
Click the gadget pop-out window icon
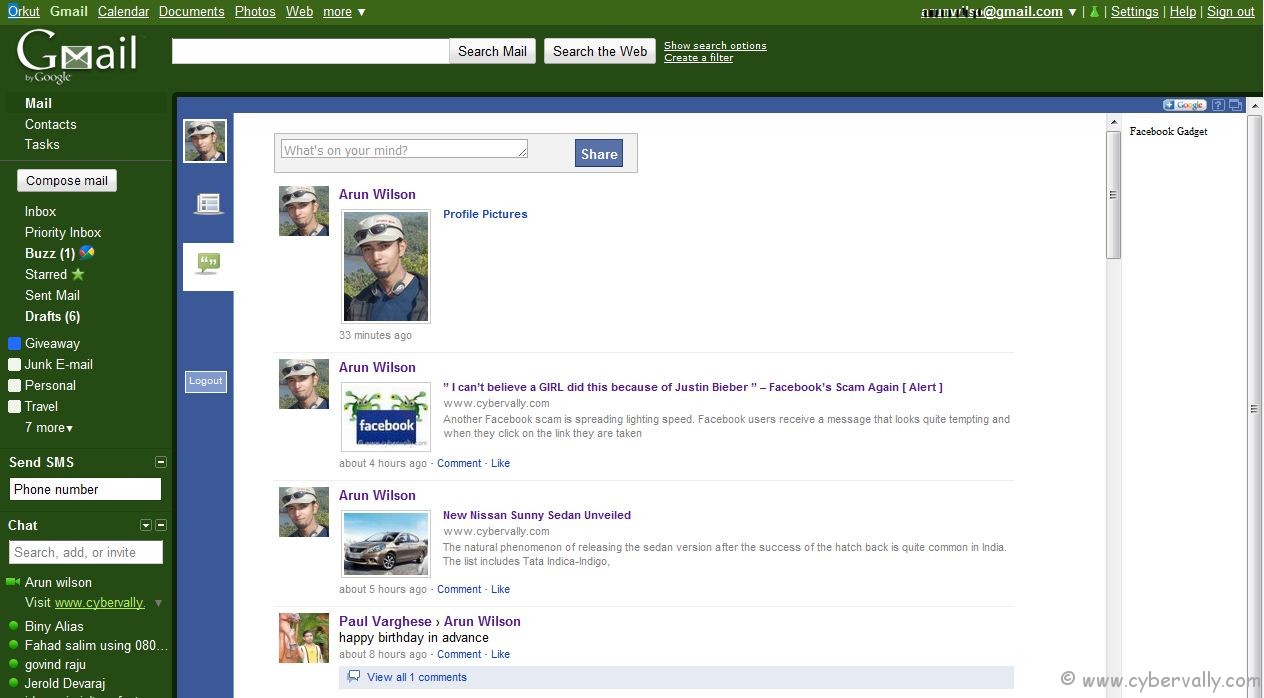point(1235,105)
